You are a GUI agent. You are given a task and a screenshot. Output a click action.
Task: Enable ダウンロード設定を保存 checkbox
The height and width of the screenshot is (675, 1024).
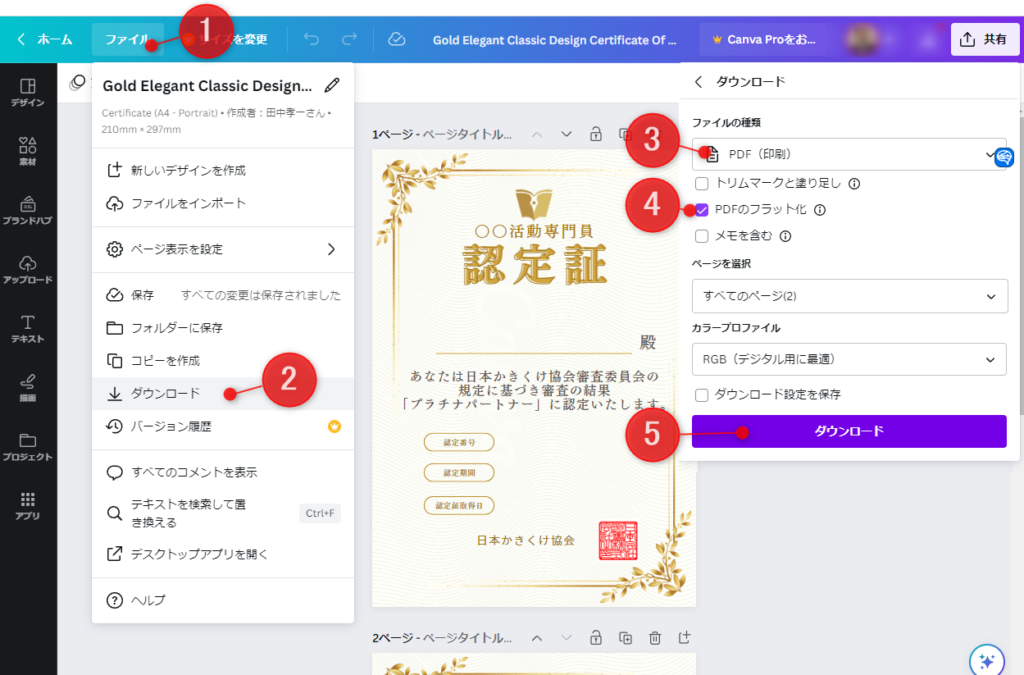[x=702, y=394]
